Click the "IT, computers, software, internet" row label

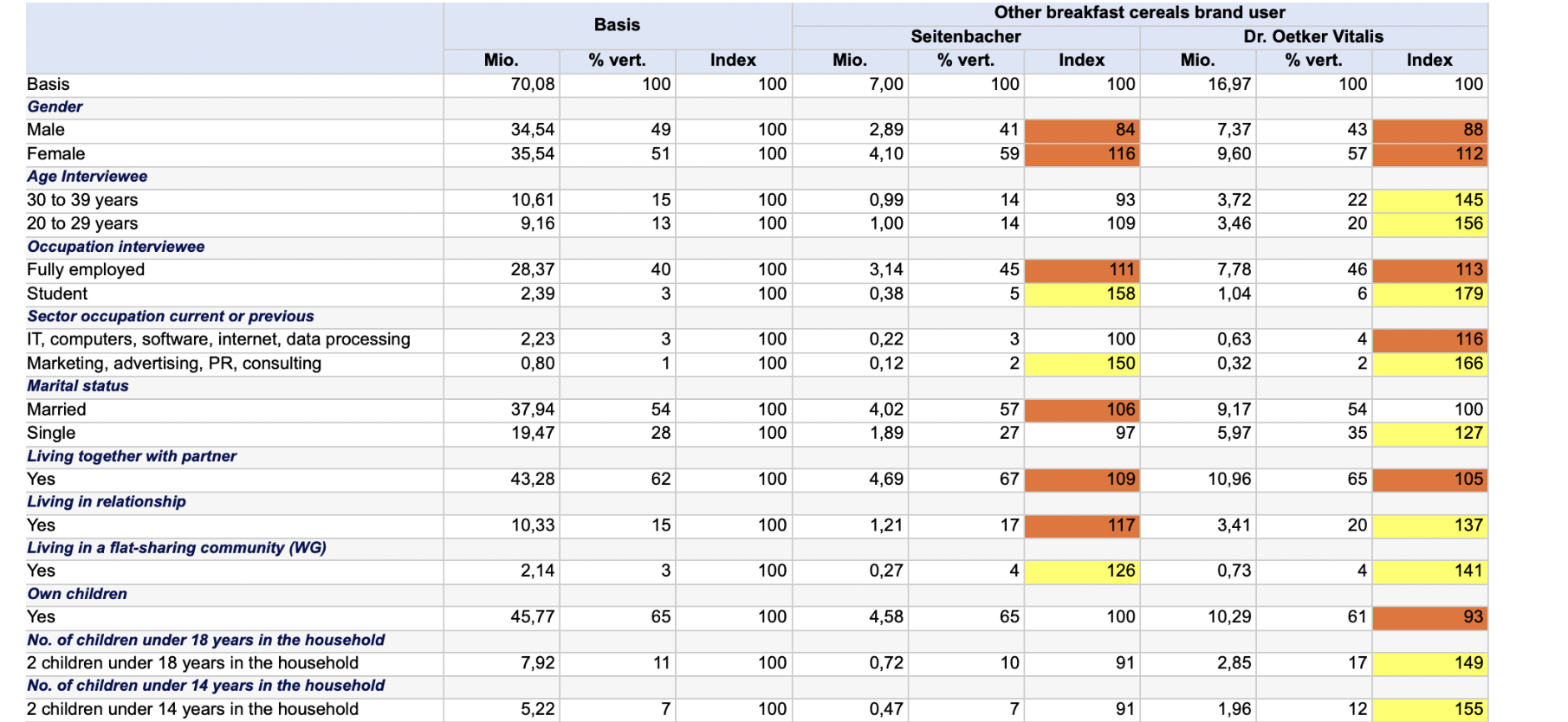click(x=218, y=339)
